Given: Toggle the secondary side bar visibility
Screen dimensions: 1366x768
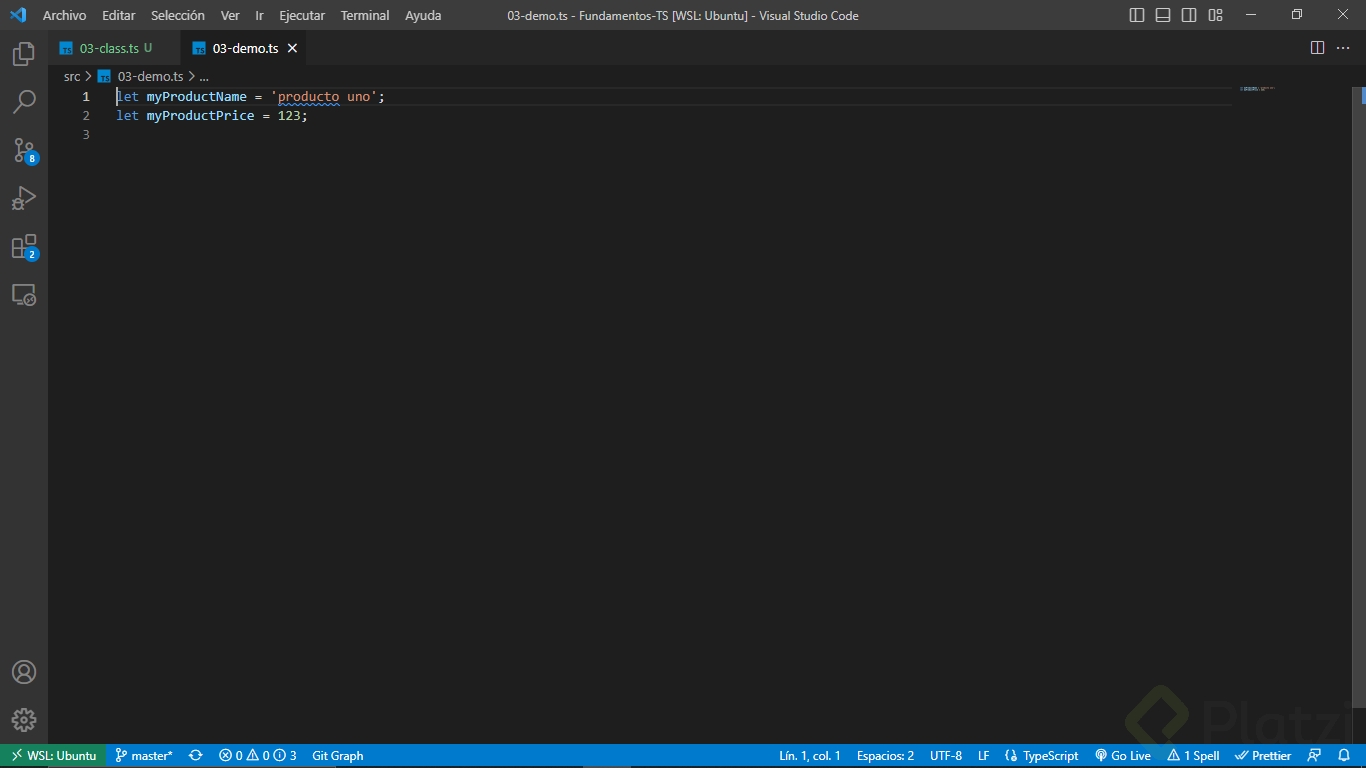Looking at the screenshot, I should point(1189,15).
